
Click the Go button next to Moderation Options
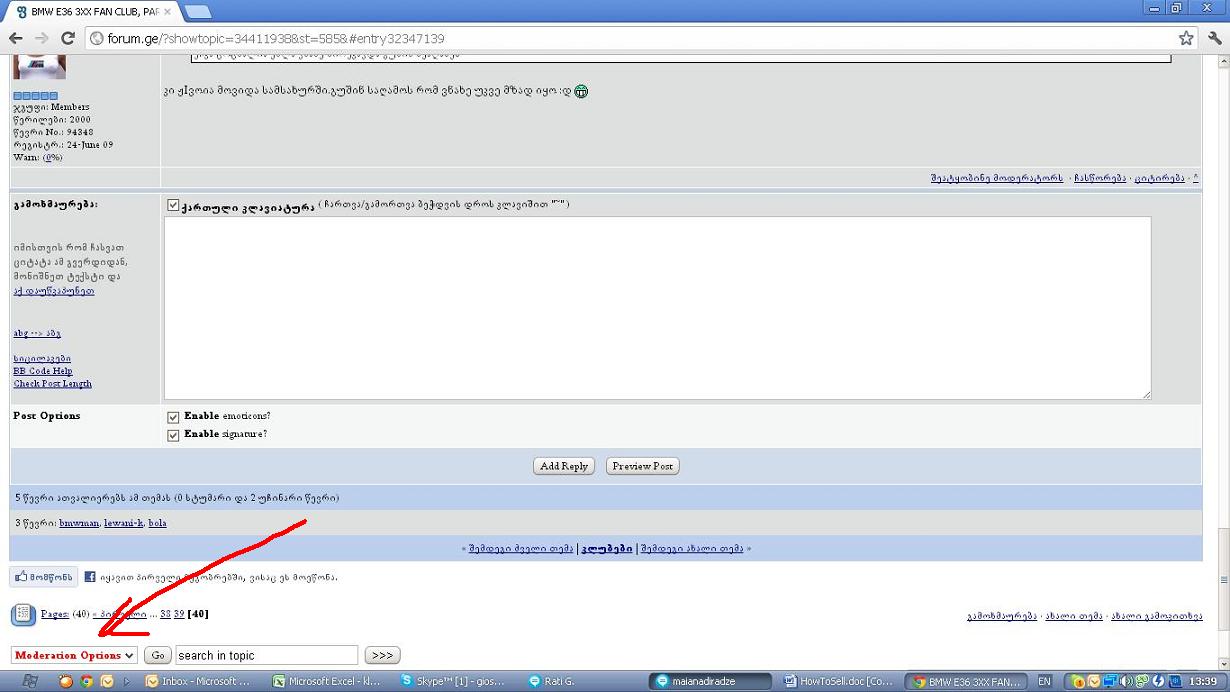[158, 655]
